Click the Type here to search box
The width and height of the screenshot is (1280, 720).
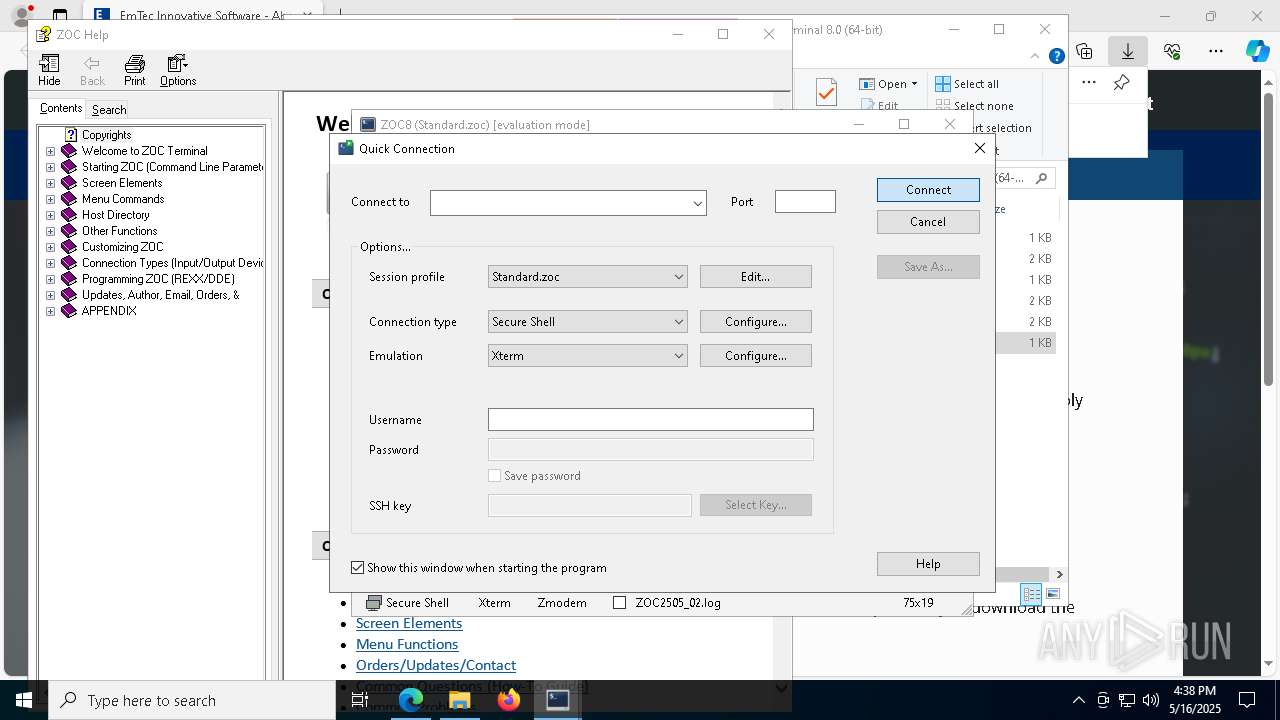192,700
